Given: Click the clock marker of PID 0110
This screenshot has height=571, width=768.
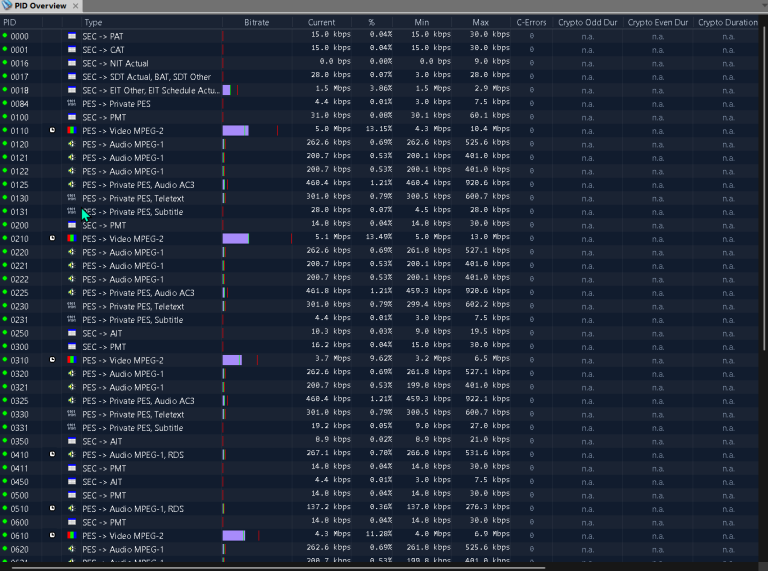Looking at the screenshot, I should pos(52,130).
